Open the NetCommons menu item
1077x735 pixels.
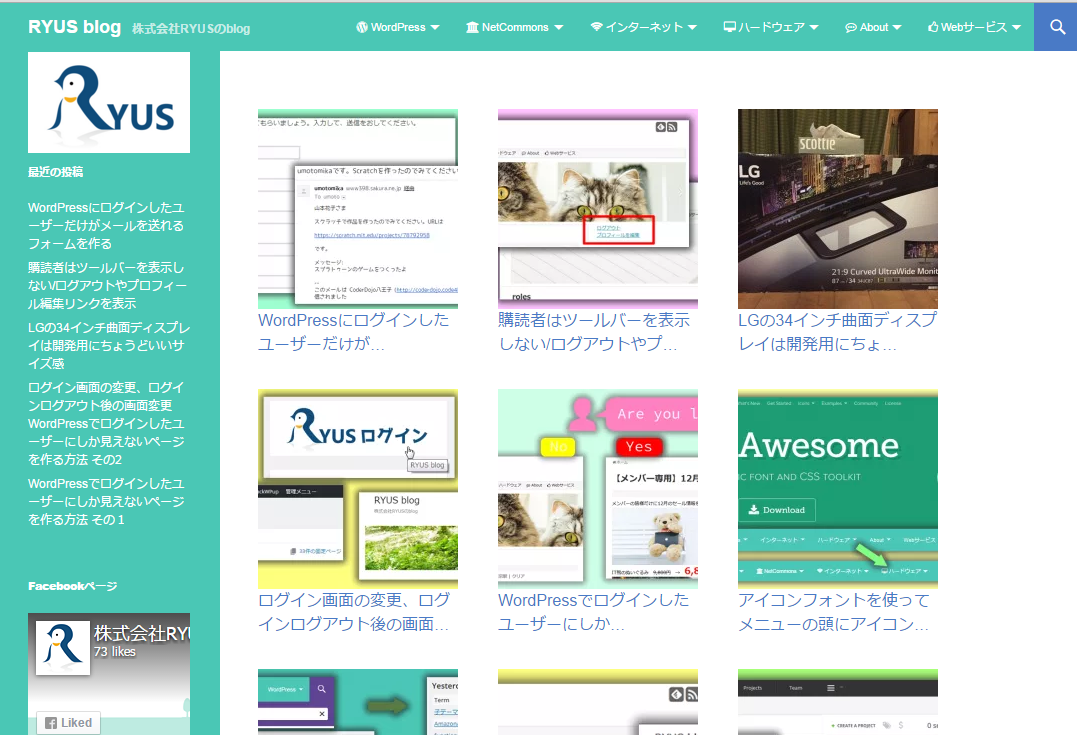click(515, 27)
